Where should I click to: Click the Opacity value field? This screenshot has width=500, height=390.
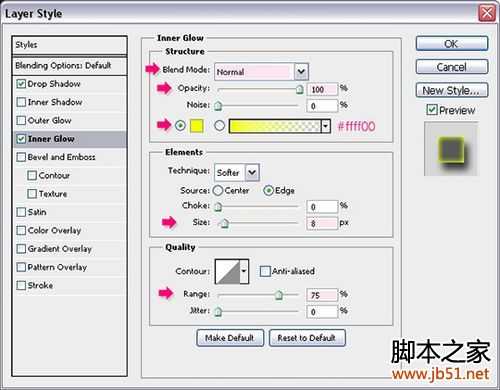pos(322,89)
